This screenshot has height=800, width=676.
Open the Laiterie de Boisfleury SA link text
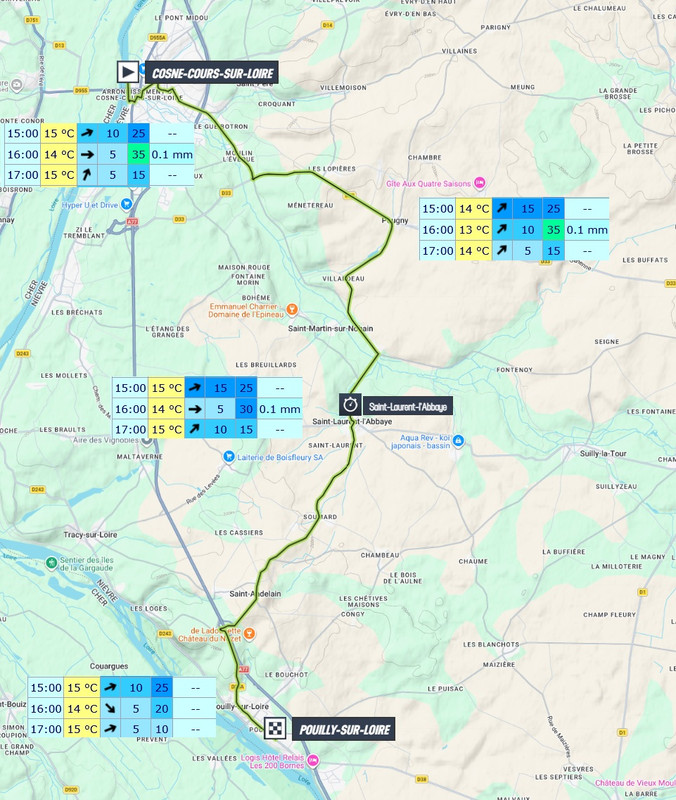pos(280,457)
